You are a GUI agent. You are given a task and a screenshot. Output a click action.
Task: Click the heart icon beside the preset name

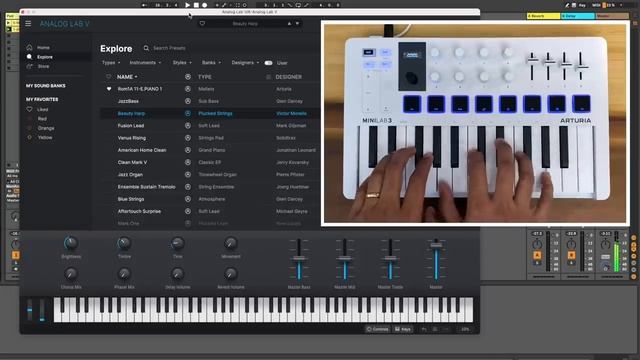click(x=202, y=24)
